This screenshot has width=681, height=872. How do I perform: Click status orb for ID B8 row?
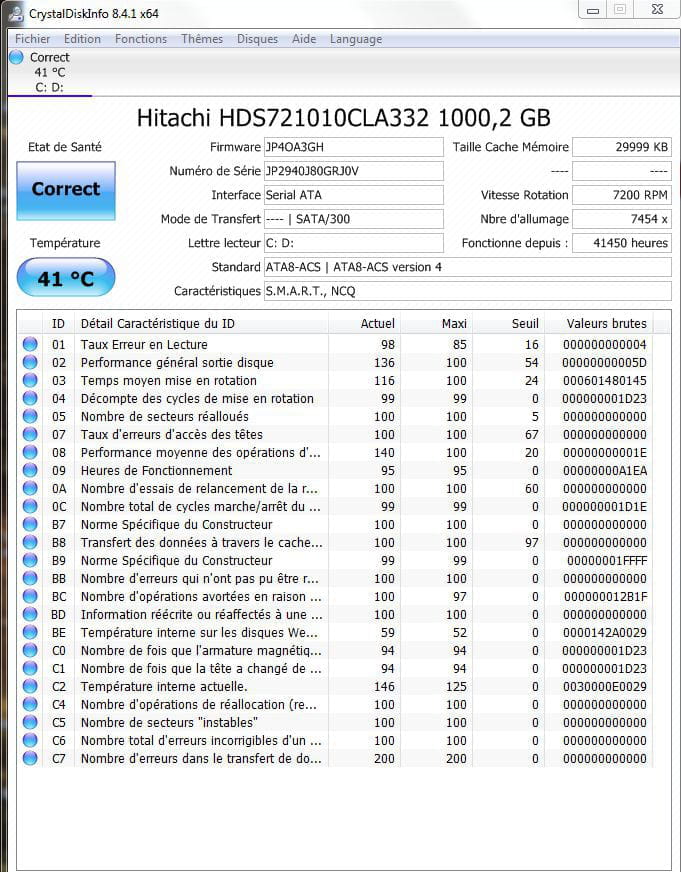[x=30, y=542]
